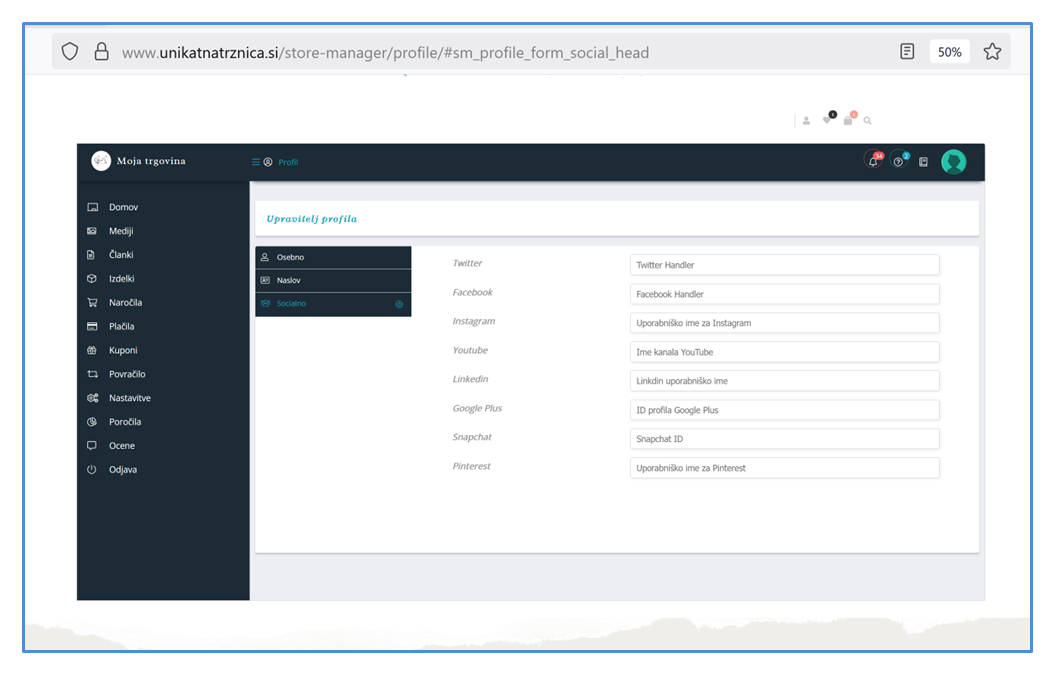
Task: Bookmark this page with the star icon
Action: click(992, 52)
